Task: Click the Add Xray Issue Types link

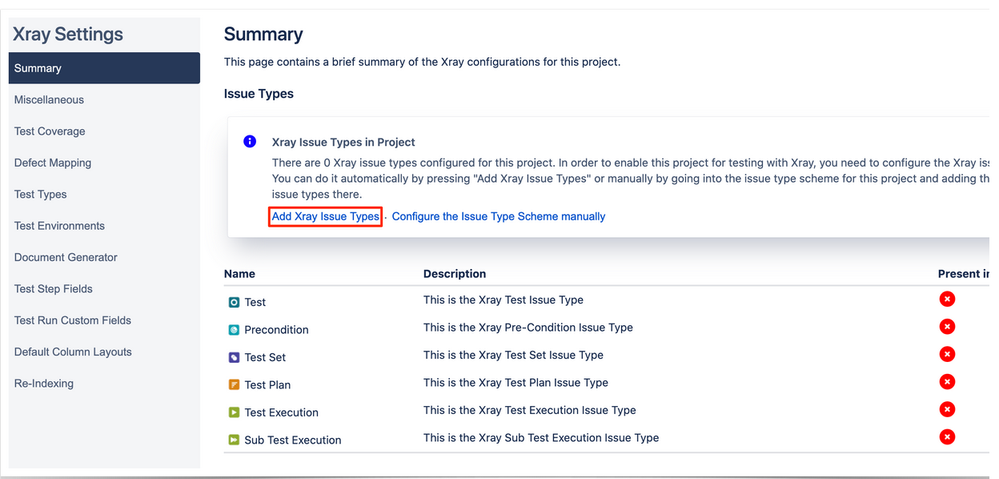Action: pos(326,217)
